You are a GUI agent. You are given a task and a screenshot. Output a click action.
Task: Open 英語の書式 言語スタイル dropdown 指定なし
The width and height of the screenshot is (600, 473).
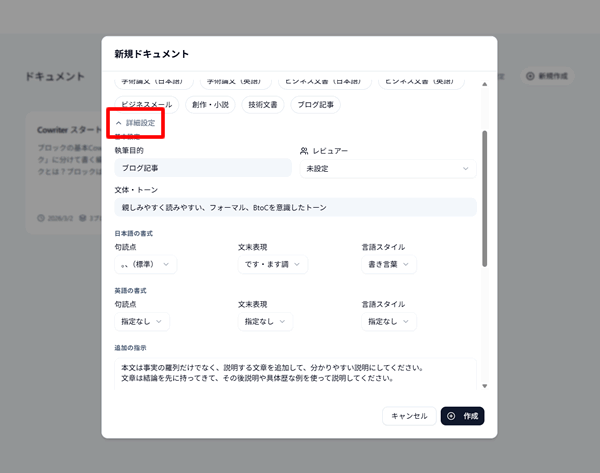389,321
